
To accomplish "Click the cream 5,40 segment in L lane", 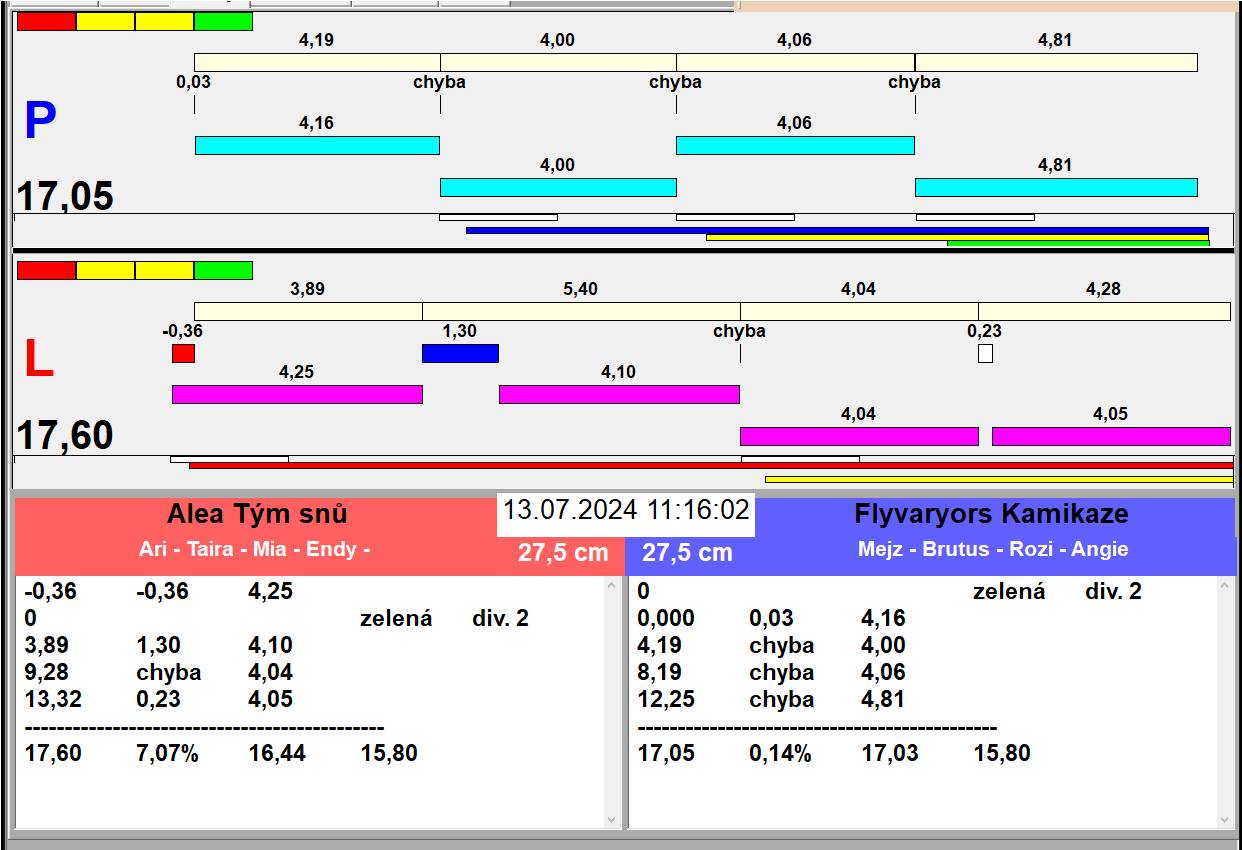I will (x=581, y=312).
